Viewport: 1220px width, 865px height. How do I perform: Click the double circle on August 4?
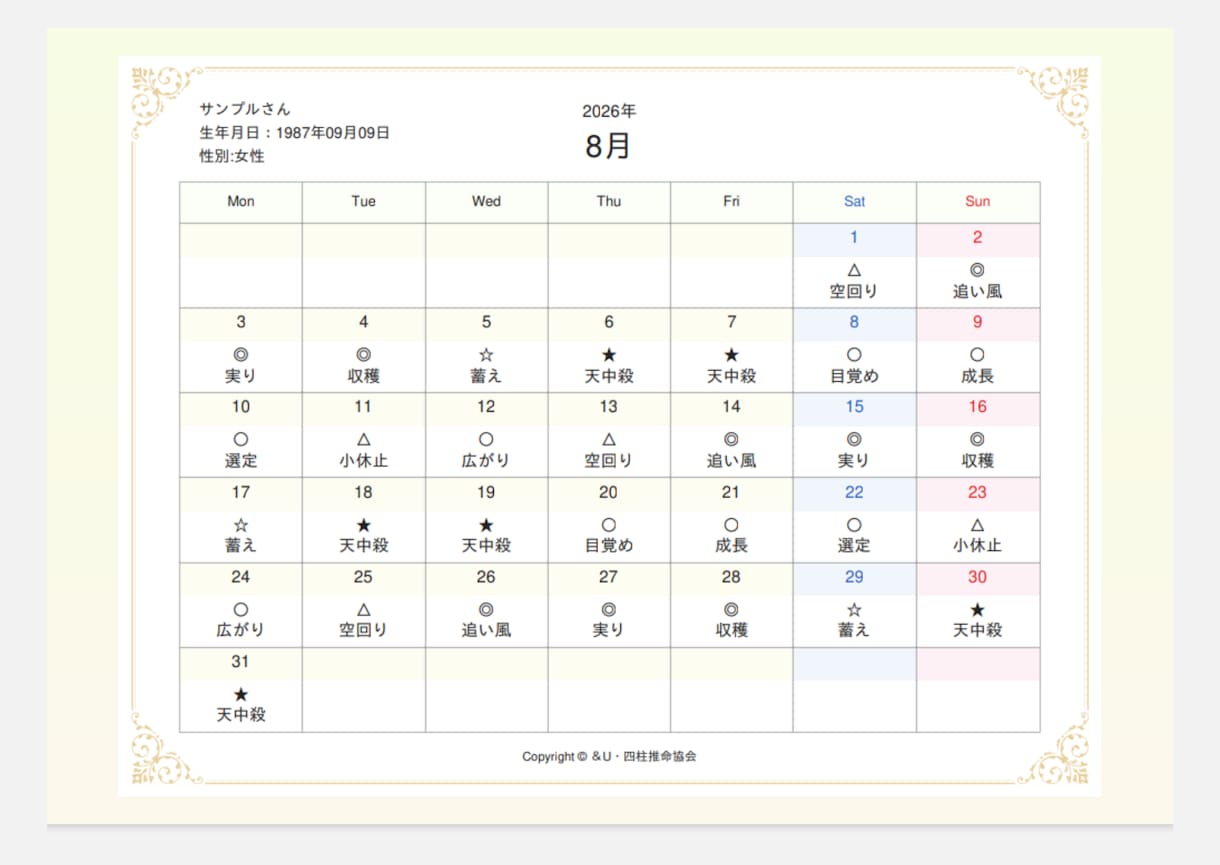coord(363,355)
